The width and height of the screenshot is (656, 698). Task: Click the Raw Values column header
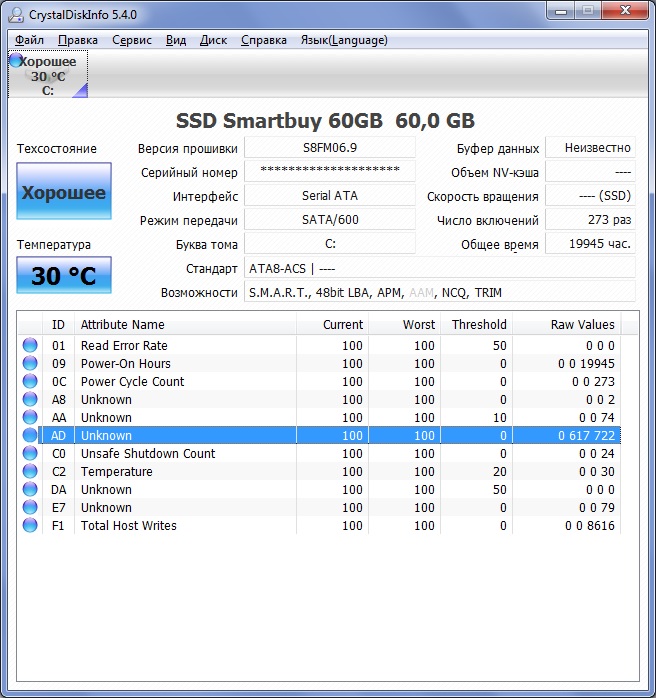click(x=567, y=324)
